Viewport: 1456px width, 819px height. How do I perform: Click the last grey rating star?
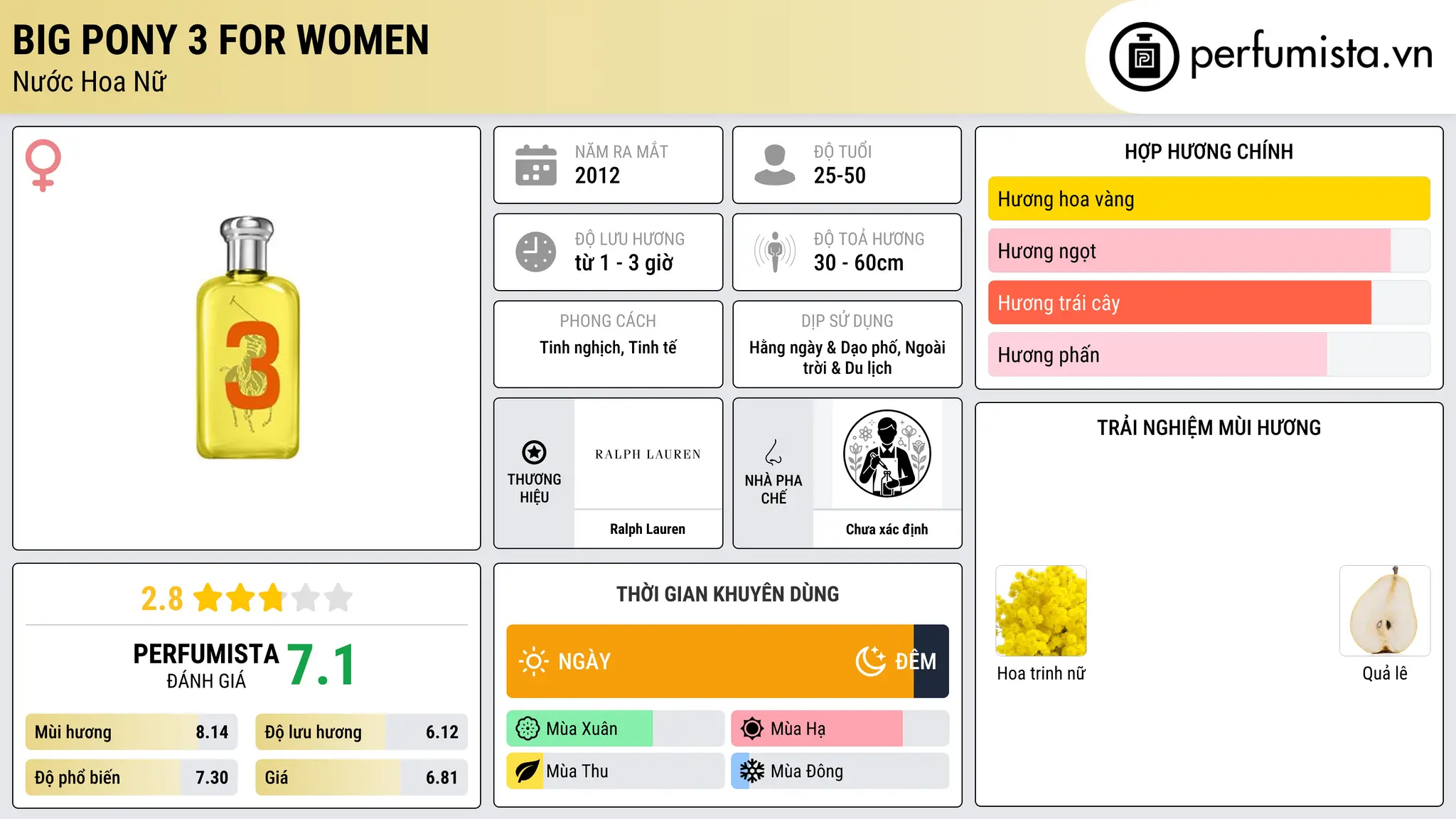click(x=338, y=598)
